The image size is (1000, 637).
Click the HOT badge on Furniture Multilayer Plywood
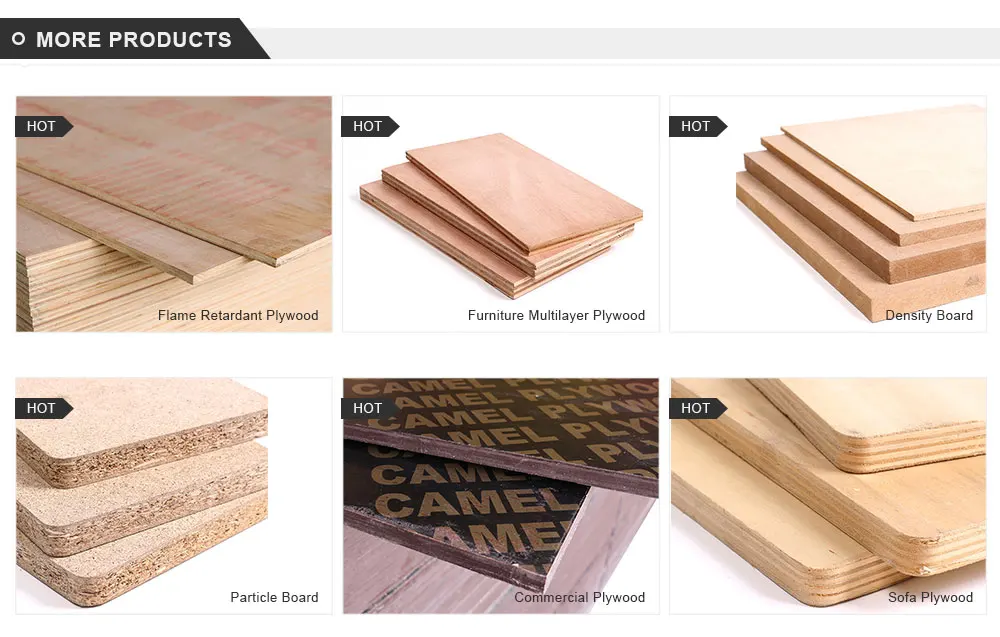coord(370,126)
